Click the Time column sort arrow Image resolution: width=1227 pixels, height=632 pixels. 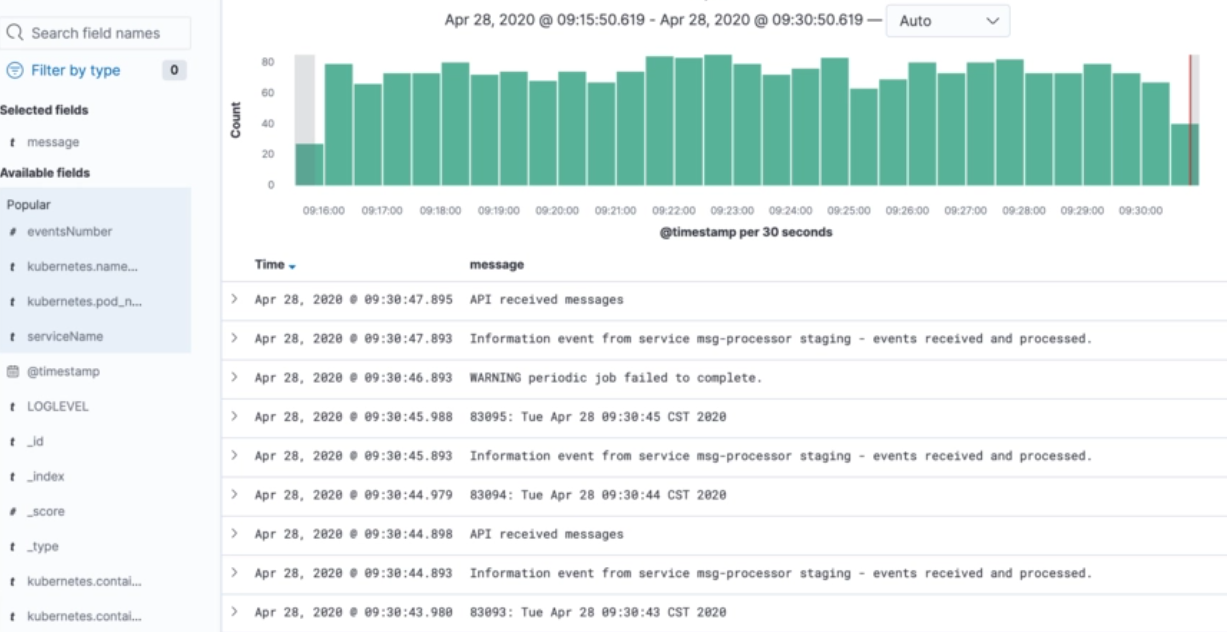[x=292, y=266]
